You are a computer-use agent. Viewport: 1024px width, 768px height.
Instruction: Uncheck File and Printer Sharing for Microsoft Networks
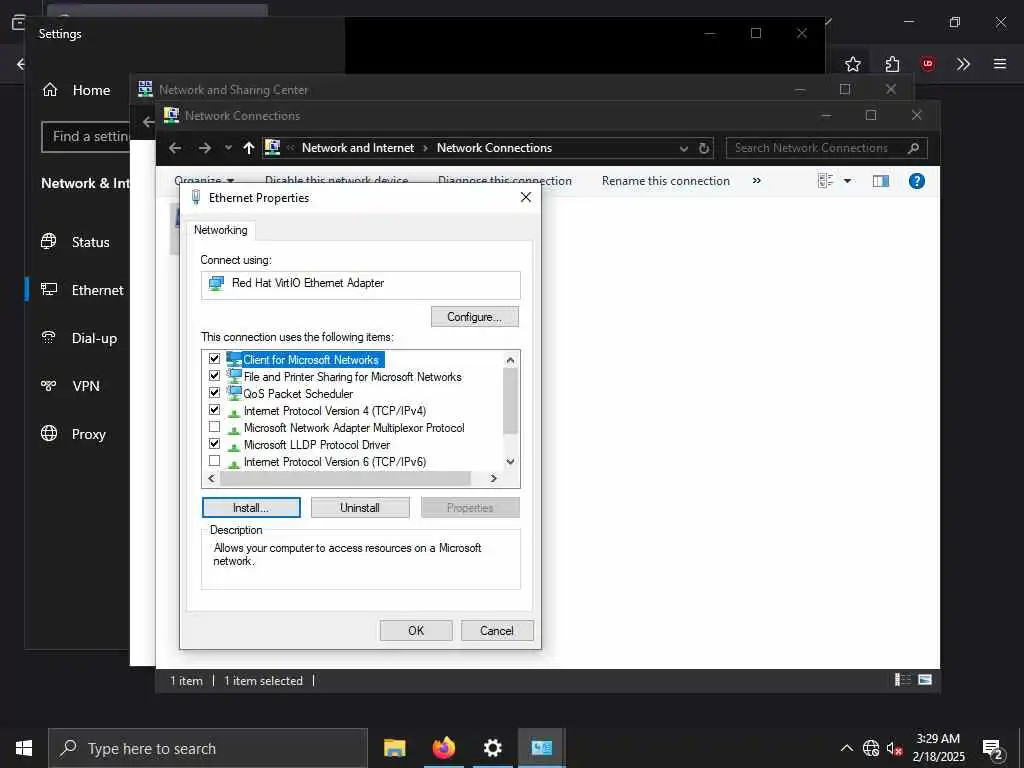coord(214,376)
